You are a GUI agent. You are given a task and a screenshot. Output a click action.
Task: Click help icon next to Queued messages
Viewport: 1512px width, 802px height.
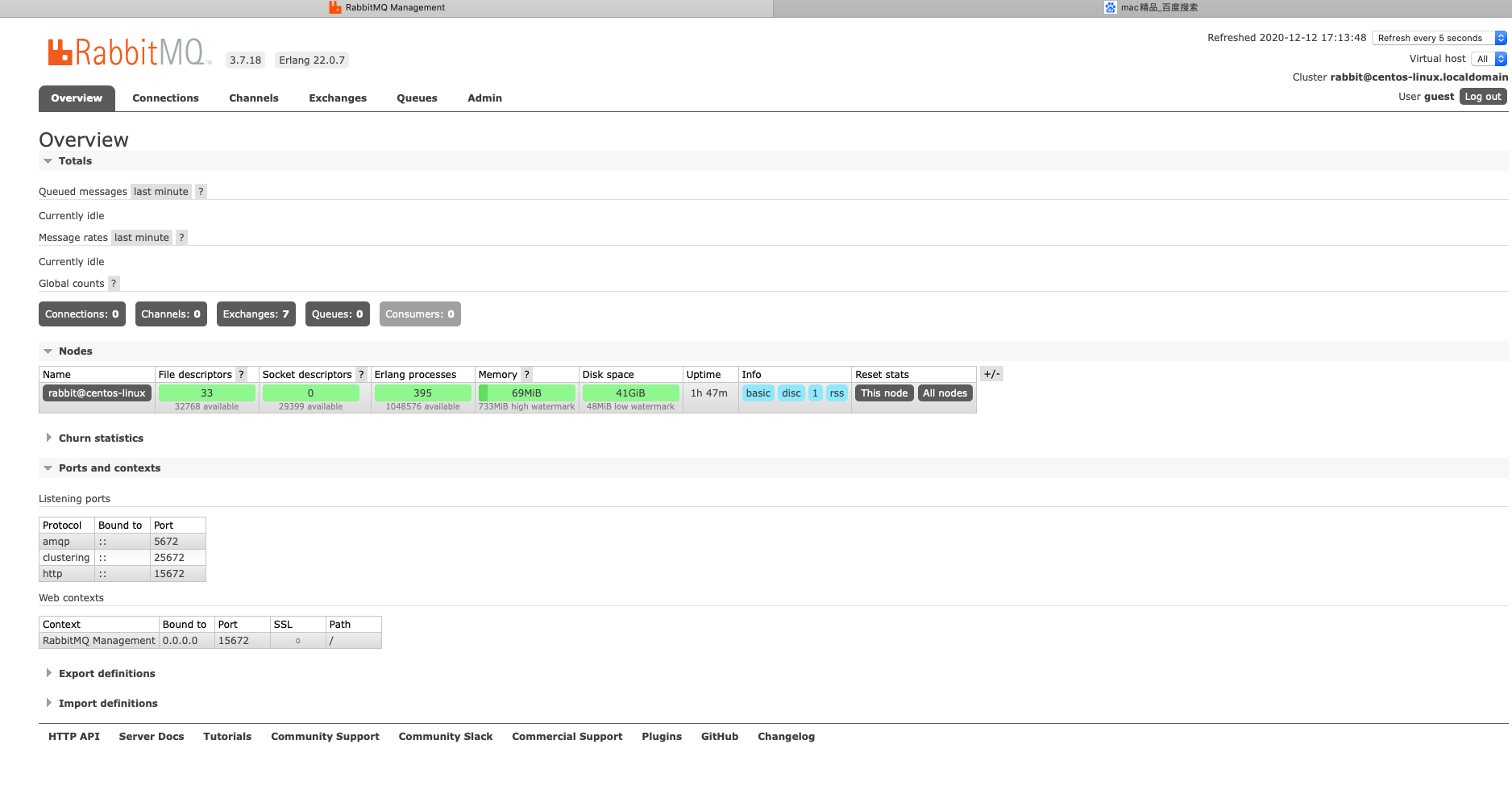[201, 192]
